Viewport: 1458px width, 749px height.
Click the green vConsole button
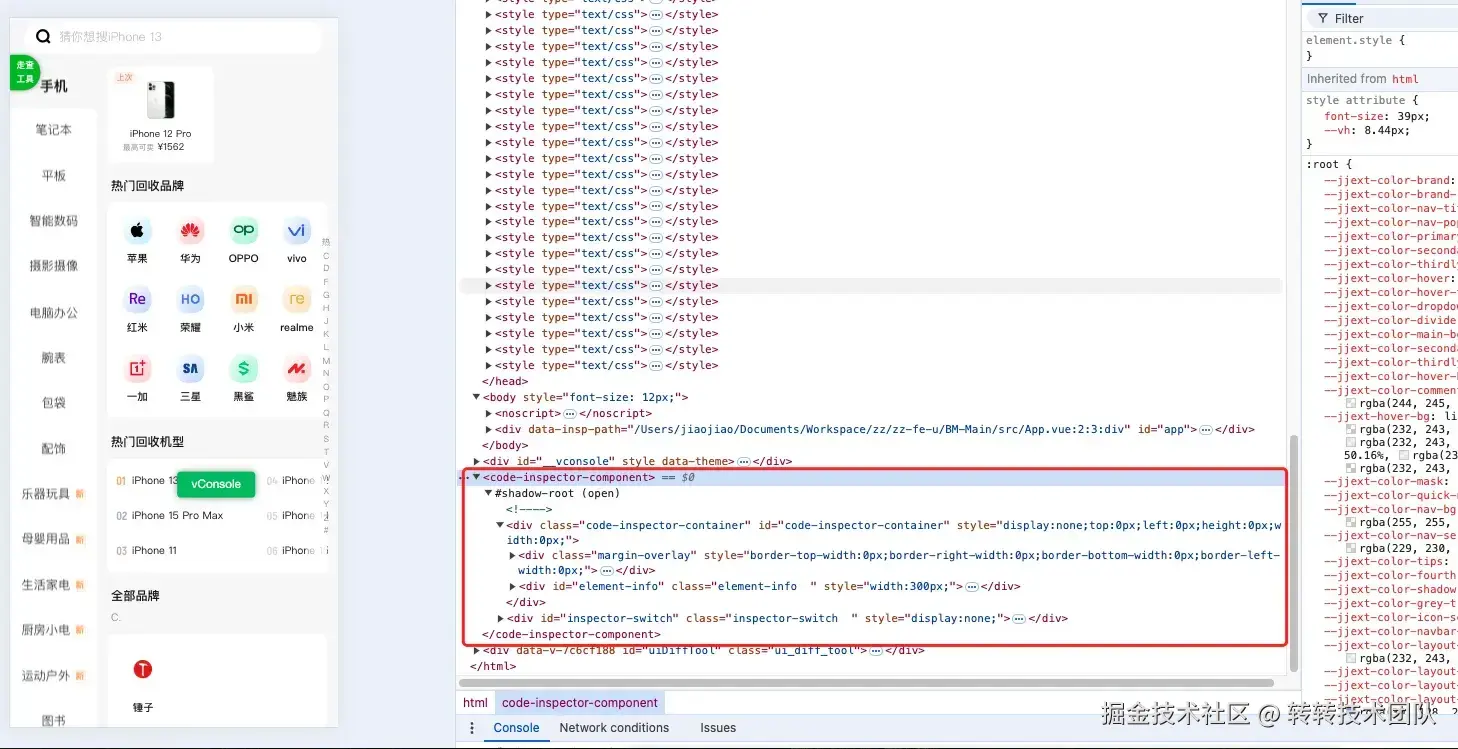[x=216, y=484]
